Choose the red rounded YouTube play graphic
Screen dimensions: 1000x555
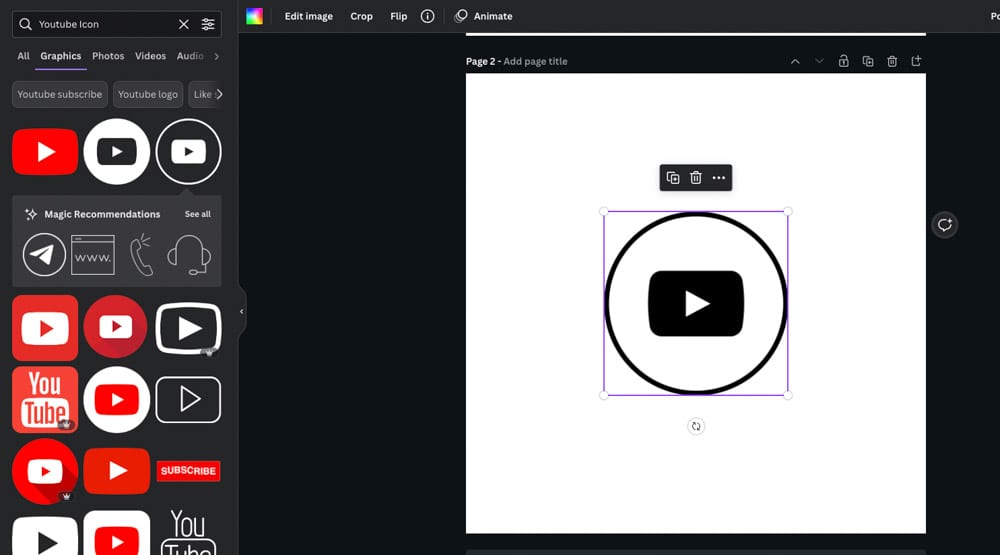click(45, 152)
